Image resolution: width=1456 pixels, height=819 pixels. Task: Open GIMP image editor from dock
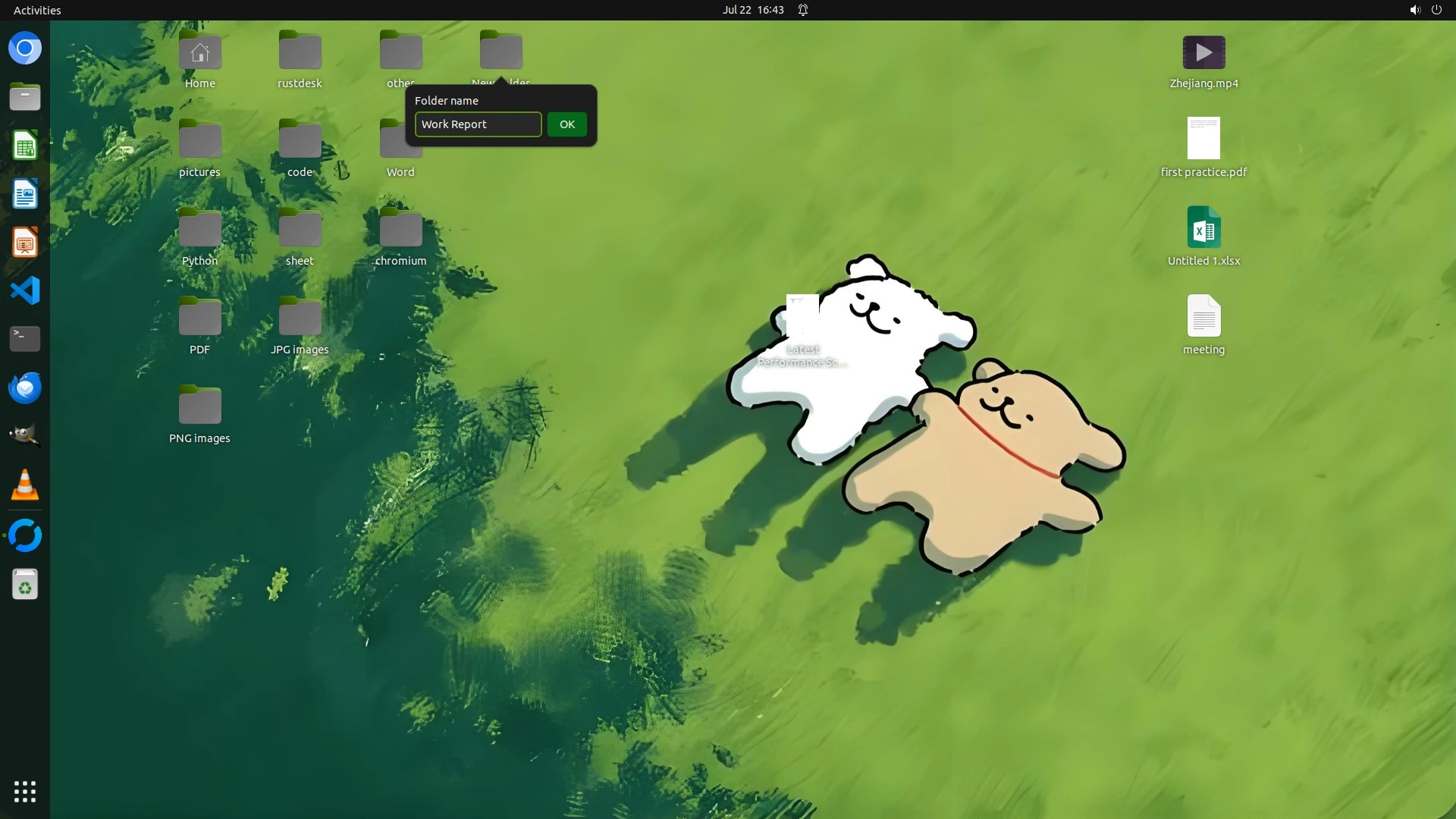(x=25, y=436)
